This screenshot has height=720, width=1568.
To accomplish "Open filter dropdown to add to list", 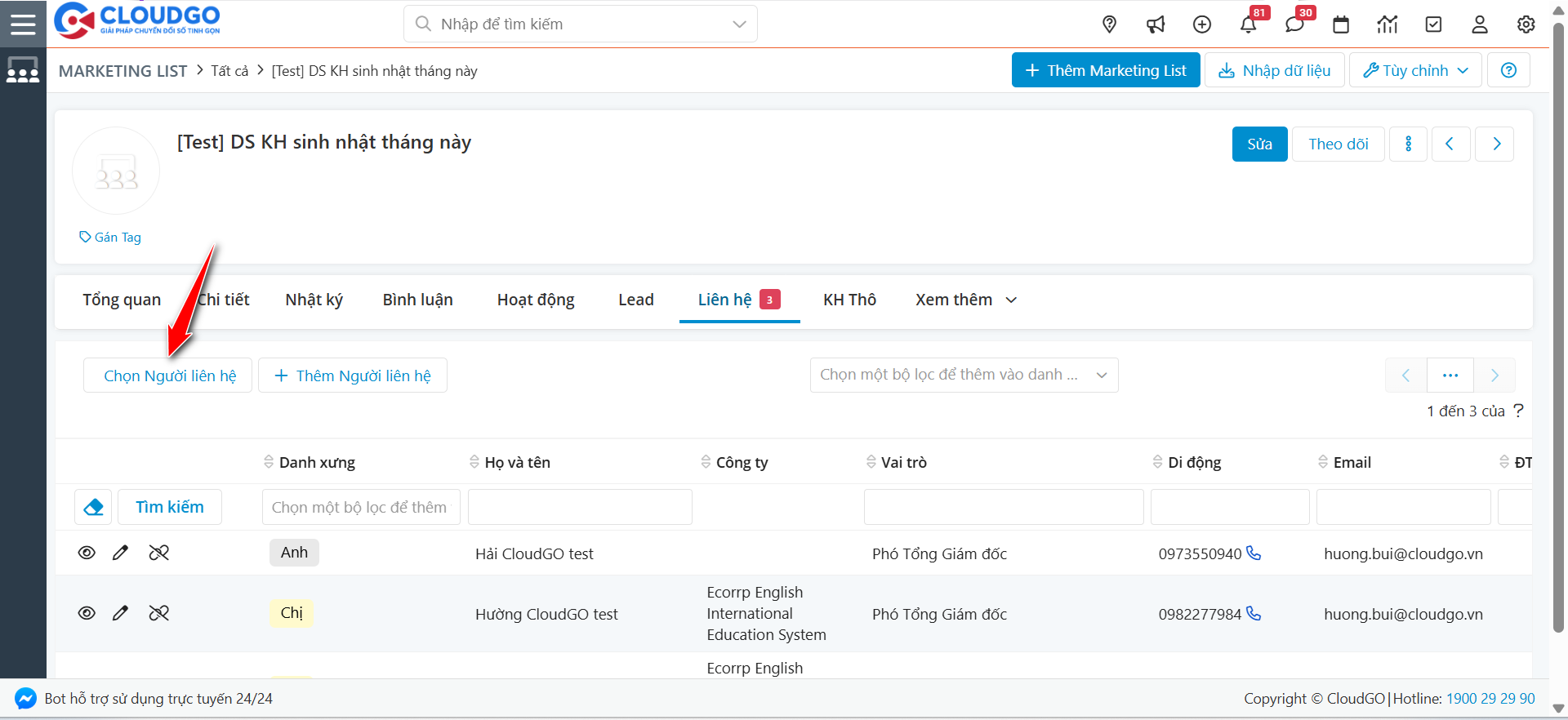I will tap(964, 375).
